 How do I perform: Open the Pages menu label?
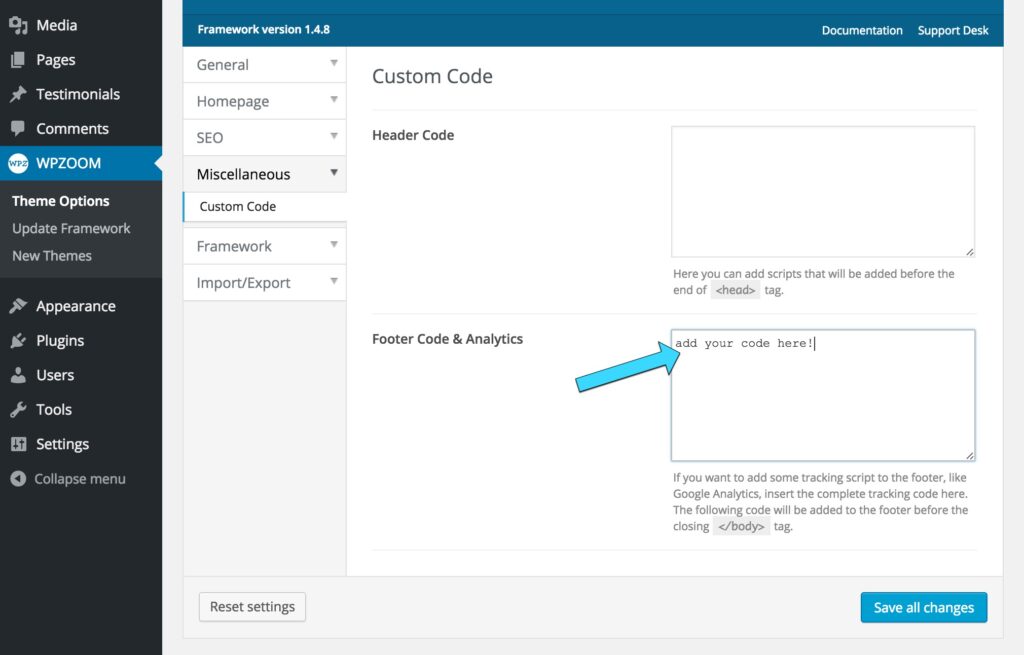[56, 60]
